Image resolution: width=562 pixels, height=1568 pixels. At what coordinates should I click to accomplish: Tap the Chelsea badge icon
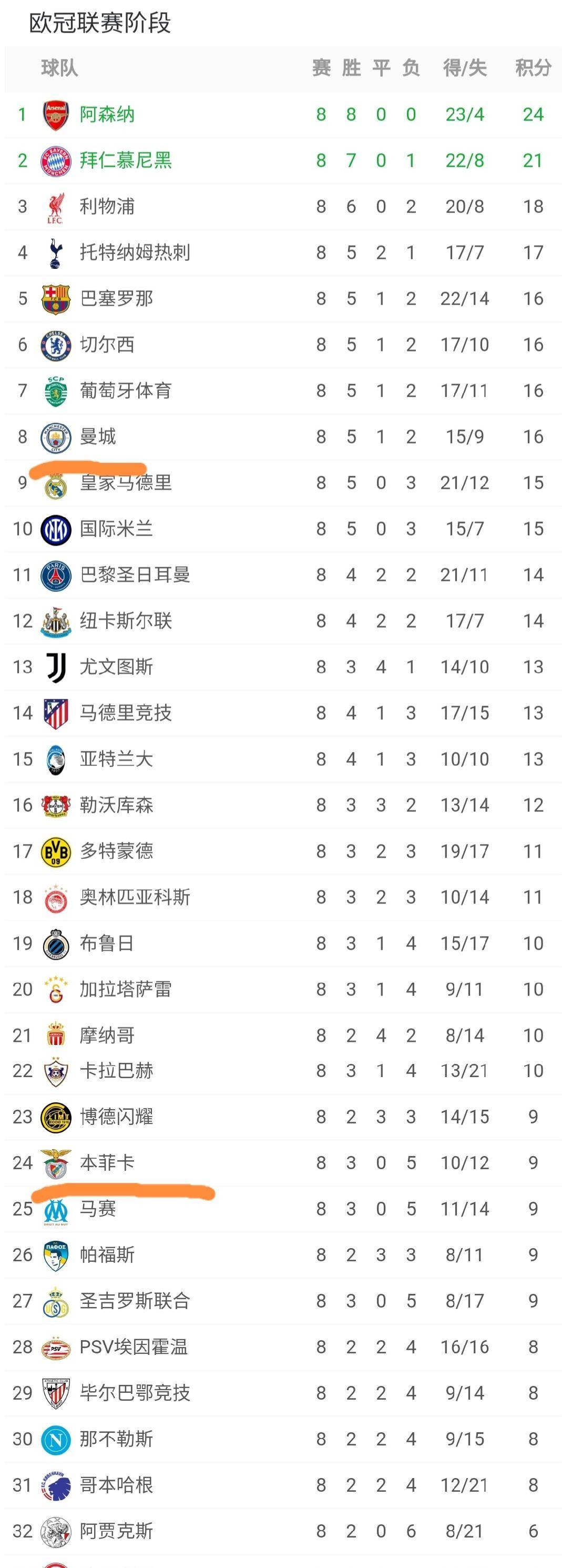(55, 345)
